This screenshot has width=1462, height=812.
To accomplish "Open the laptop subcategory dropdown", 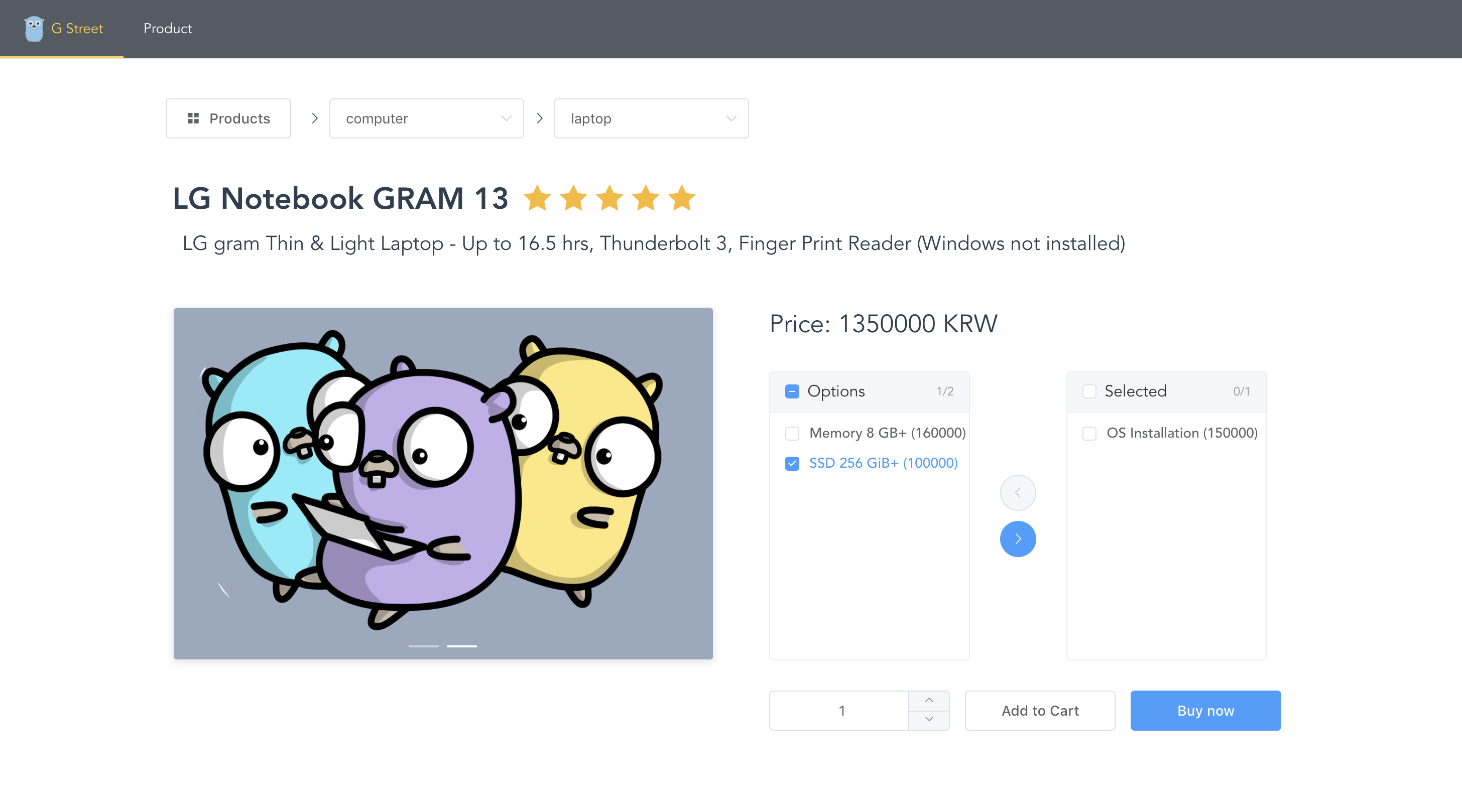I will (651, 118).
